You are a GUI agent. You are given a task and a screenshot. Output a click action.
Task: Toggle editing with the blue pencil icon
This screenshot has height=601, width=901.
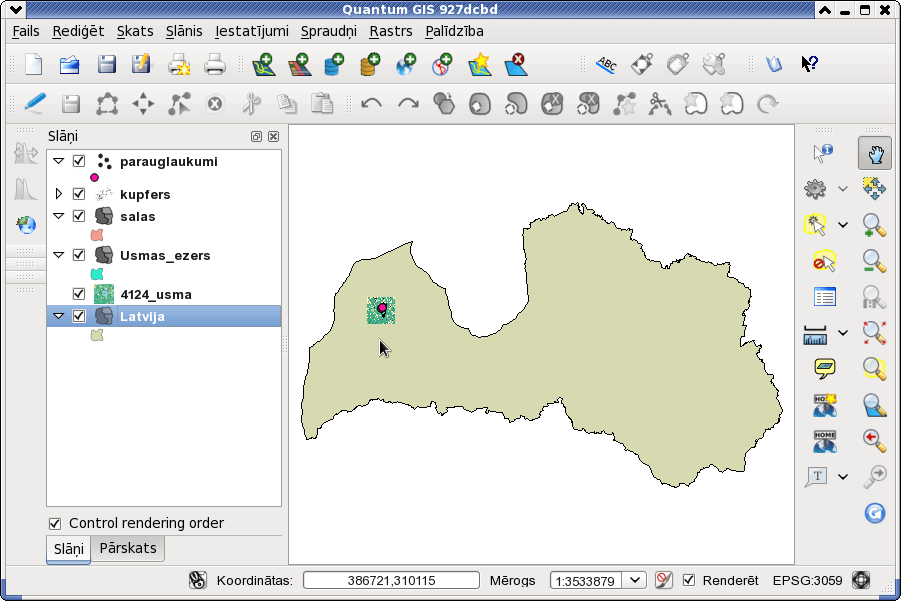click(x=34, y=104)
